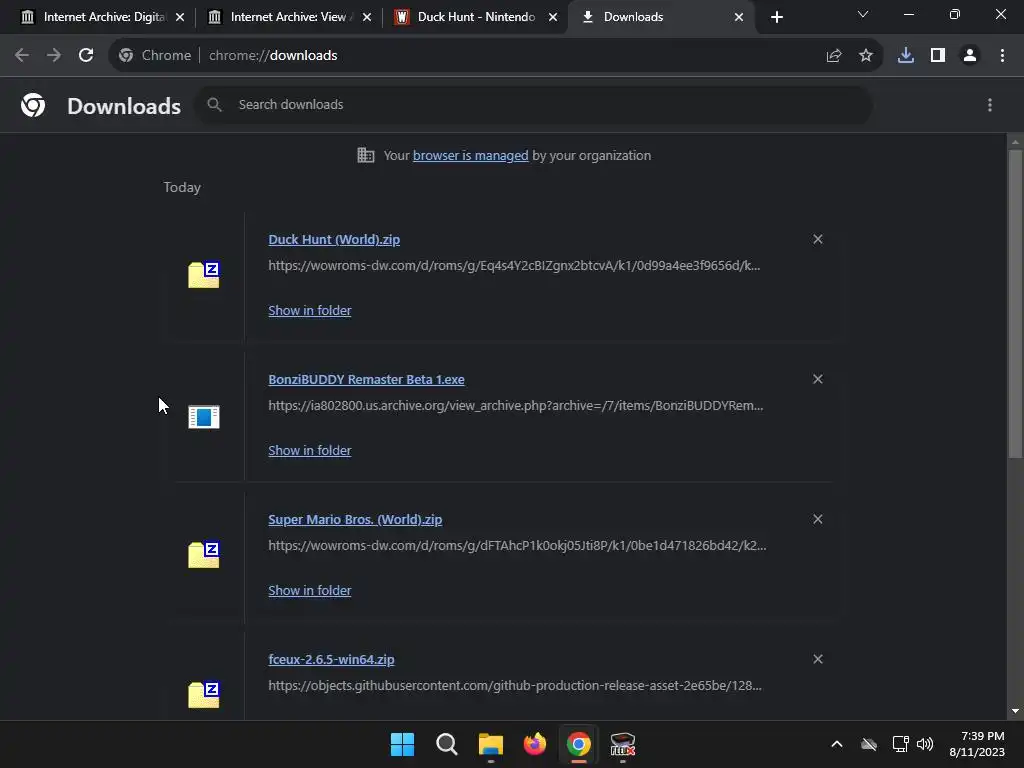This screenshot has width=1024, height=768.
Task: Show Super Mario Bros. (World).zip in folder
Action: click(x=310, y=590)
